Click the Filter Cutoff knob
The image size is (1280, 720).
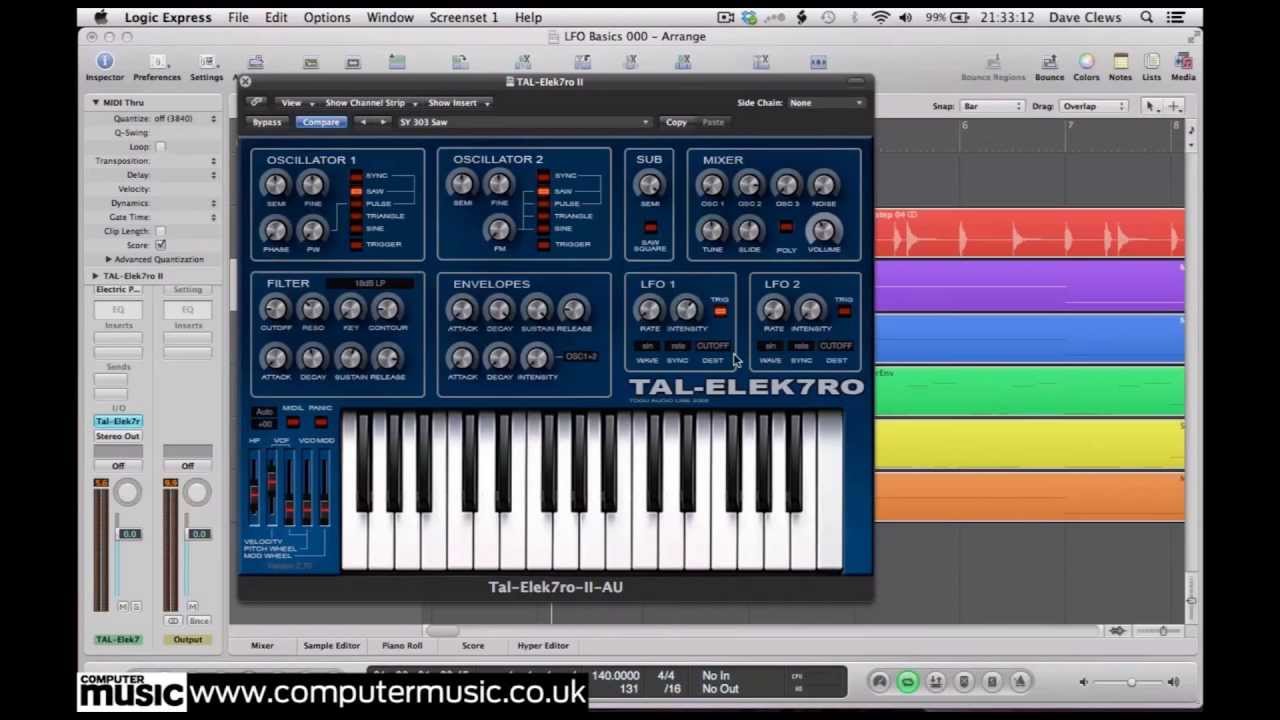275,309
